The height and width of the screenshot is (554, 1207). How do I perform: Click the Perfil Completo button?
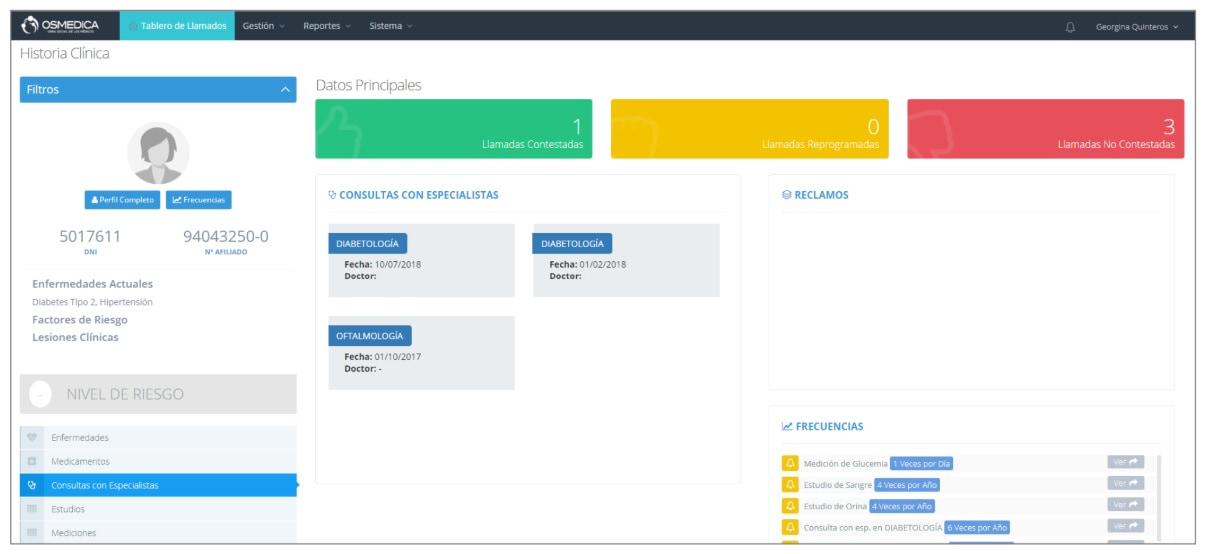[x=122, y=200]
